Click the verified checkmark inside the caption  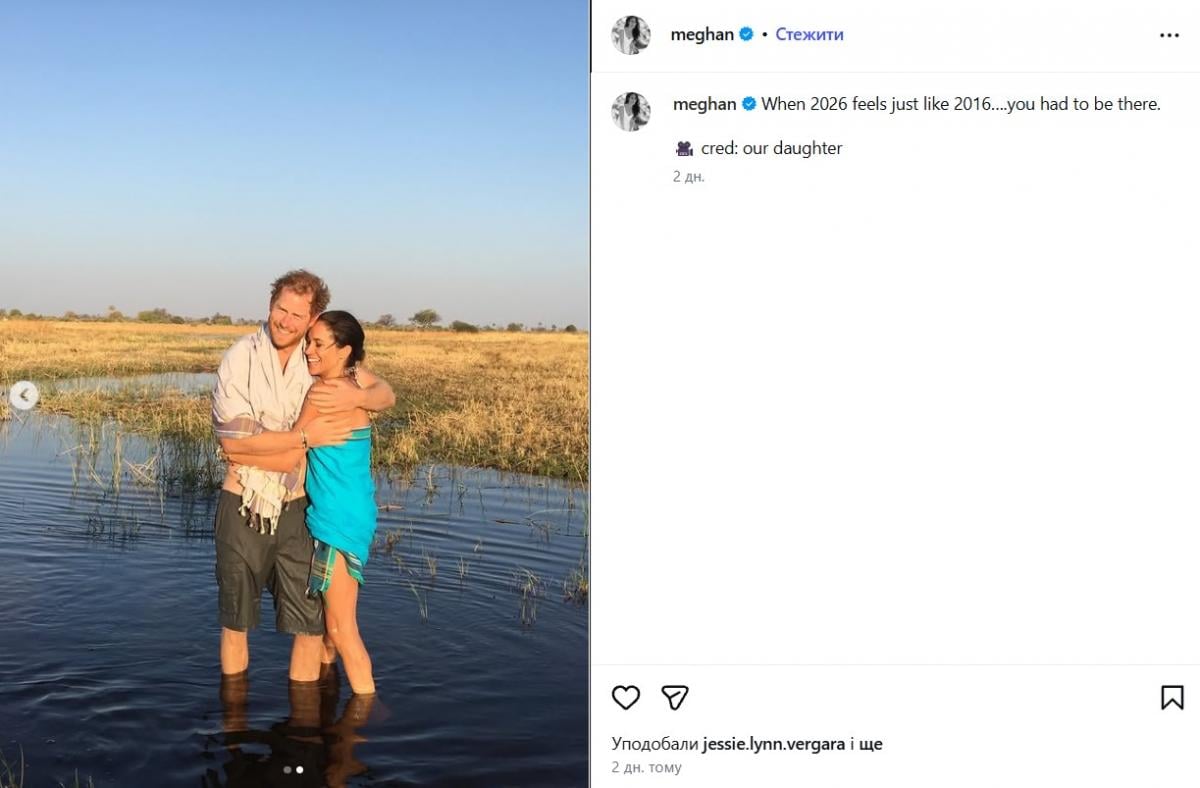[747, 103]
